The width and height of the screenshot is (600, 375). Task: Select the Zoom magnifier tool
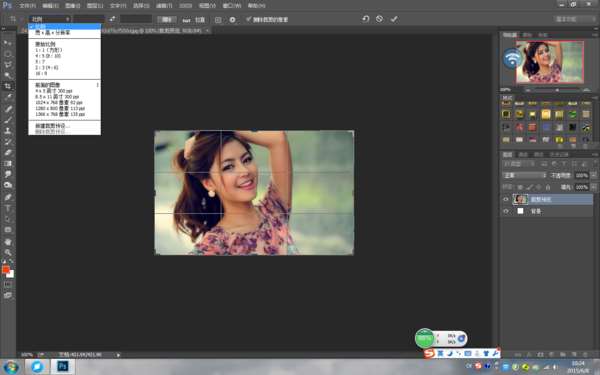click(x=8, y=253)
